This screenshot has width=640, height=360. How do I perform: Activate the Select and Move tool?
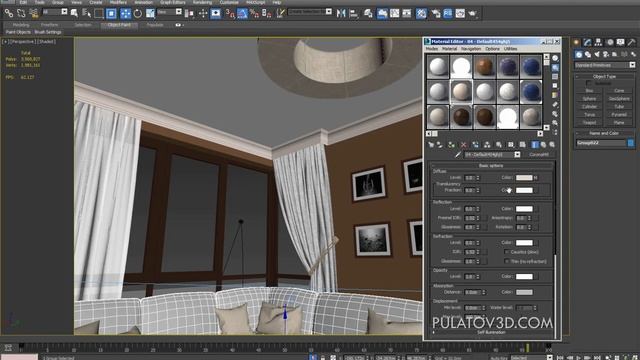(125, 13)
